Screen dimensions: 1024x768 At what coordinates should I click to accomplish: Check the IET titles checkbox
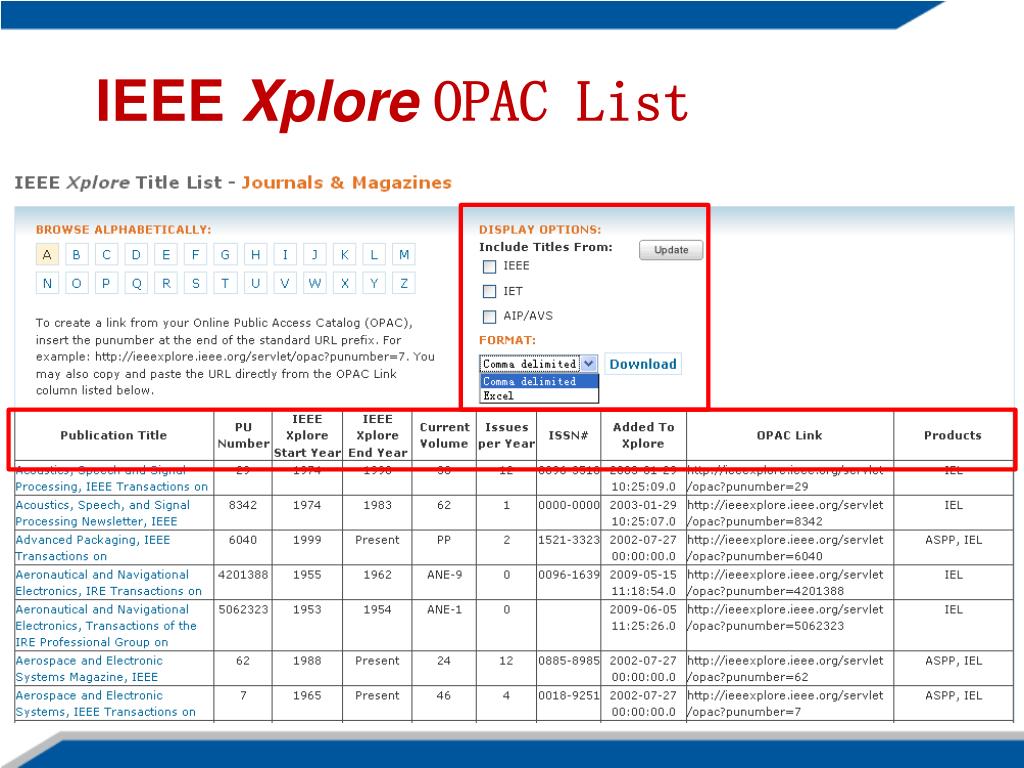pos(489,291)
